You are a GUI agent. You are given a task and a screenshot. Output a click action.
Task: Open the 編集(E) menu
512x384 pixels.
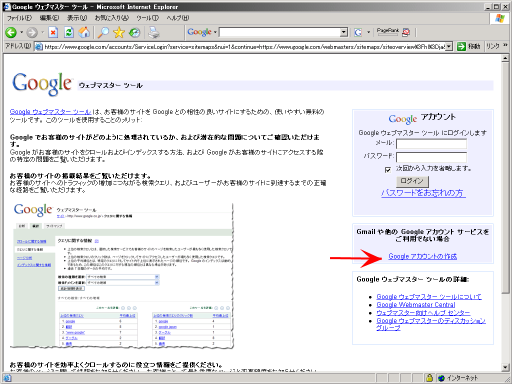(x=49, y=18)
